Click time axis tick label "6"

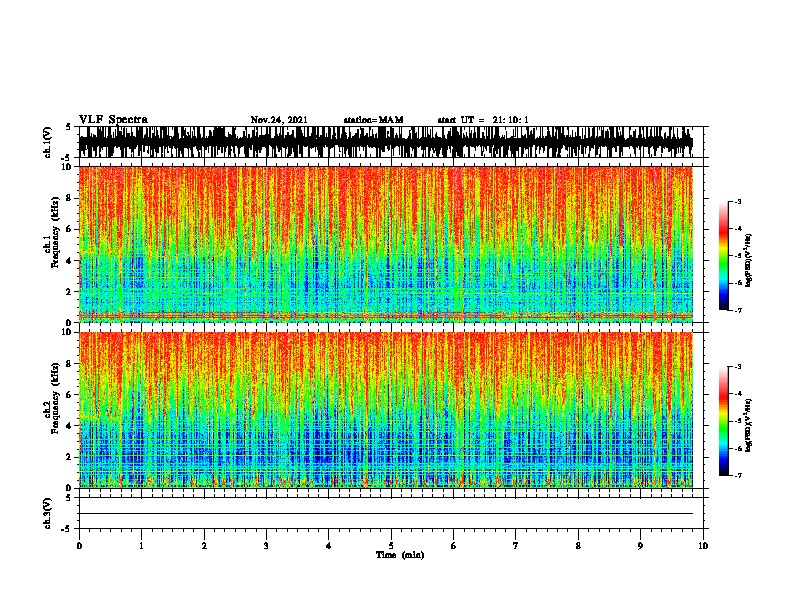(x=454, y=546)
